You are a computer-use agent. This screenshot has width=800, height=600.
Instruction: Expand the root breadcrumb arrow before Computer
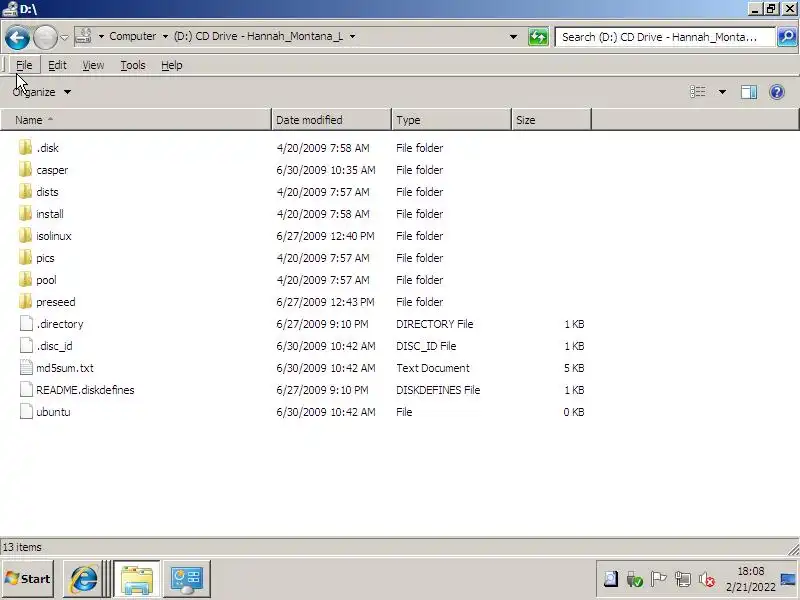point(101,37)
